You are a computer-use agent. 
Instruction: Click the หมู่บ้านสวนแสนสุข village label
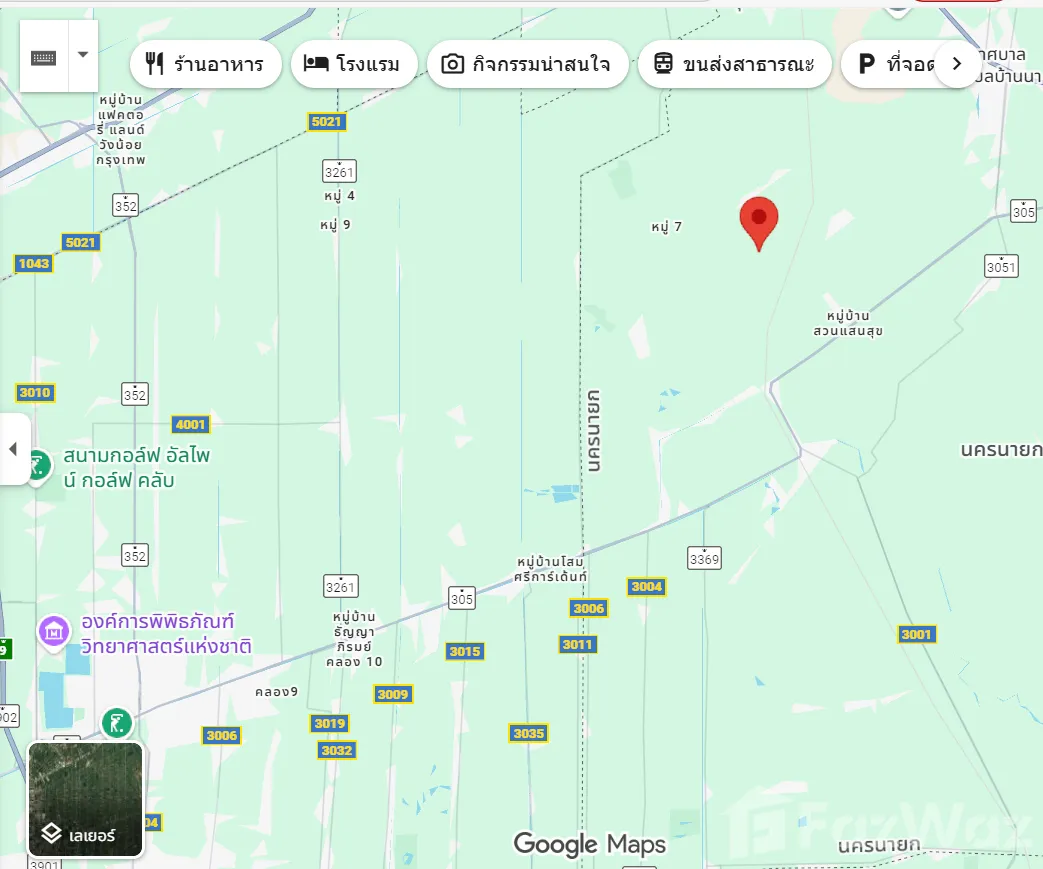point(847,323)
